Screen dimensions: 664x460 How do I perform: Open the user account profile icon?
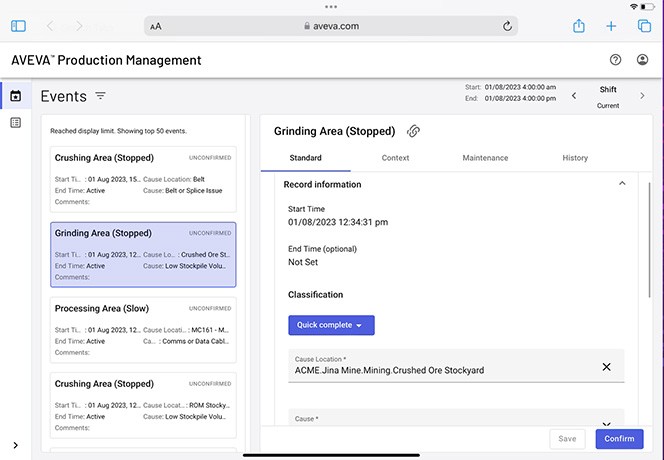(642, 60)
